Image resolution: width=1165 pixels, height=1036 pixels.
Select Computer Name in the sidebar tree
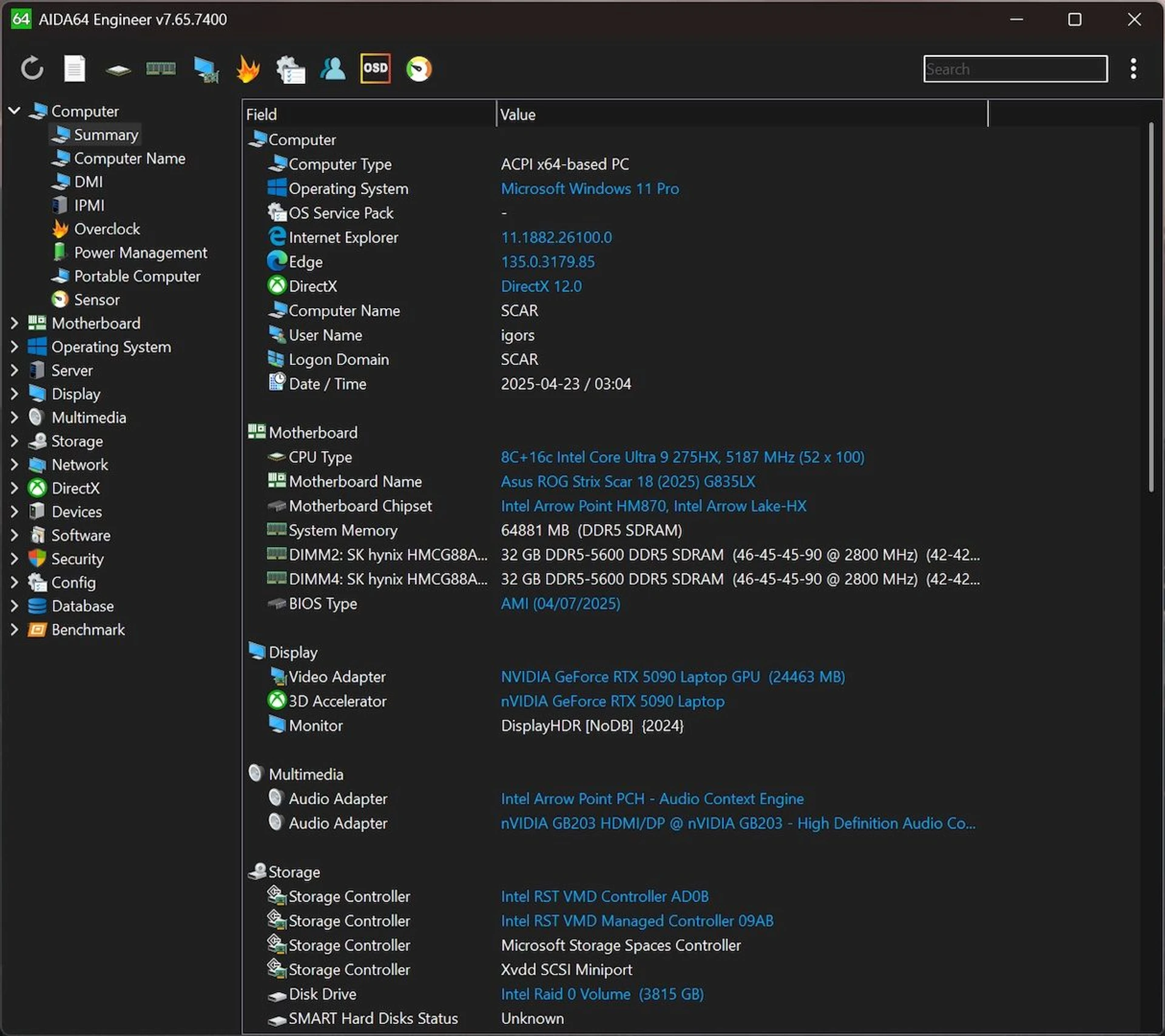[x=118, y=158]
